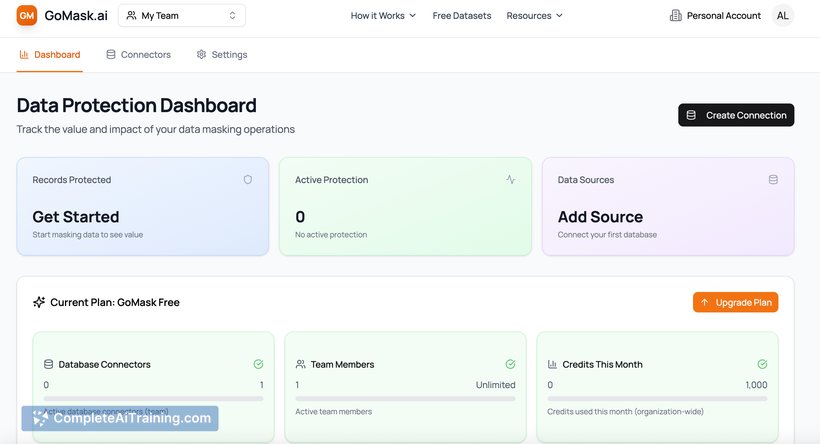Switch to the Connectors tab
820x444 pixels.
(138, 55)
